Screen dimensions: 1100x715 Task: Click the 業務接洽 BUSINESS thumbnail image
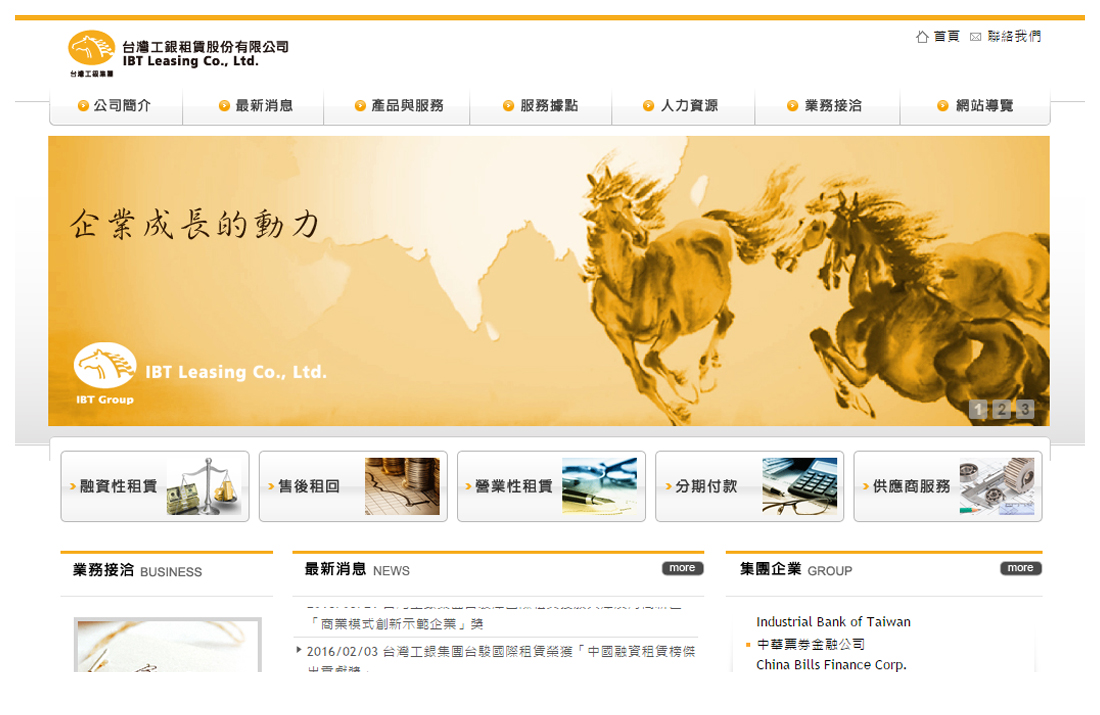click(x=167, y=645)
